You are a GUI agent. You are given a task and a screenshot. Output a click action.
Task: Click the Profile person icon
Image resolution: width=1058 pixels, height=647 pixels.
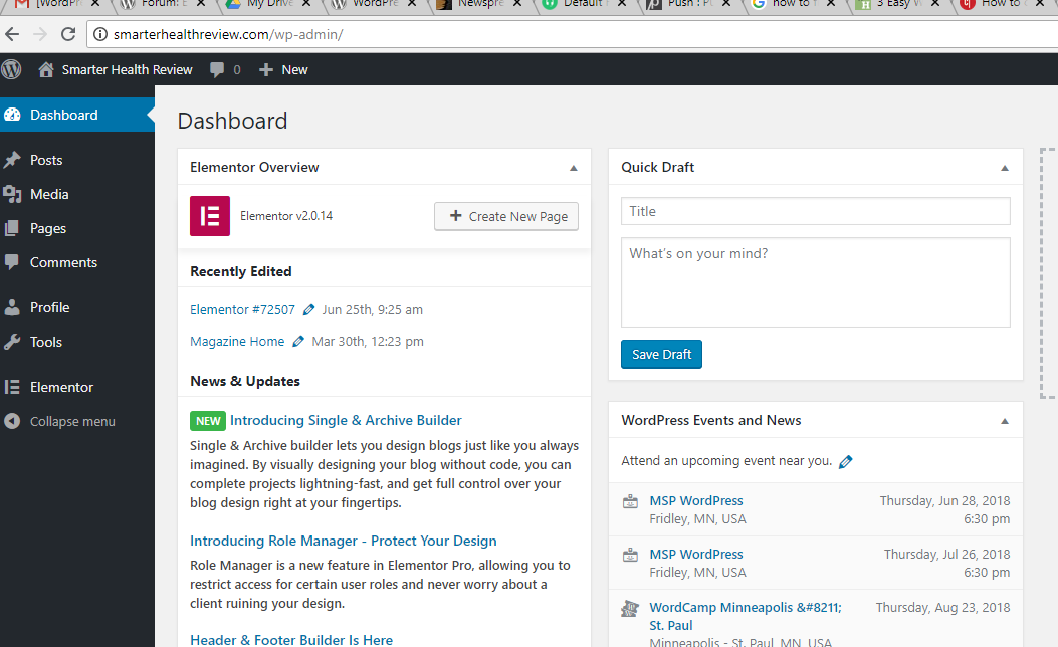(x=12, y=307)
